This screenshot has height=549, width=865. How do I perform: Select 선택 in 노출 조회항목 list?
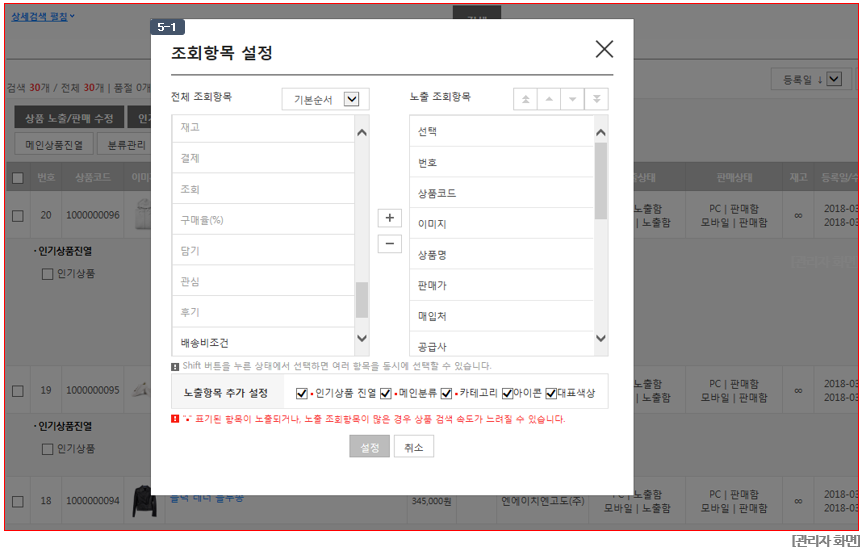point(501,131)
